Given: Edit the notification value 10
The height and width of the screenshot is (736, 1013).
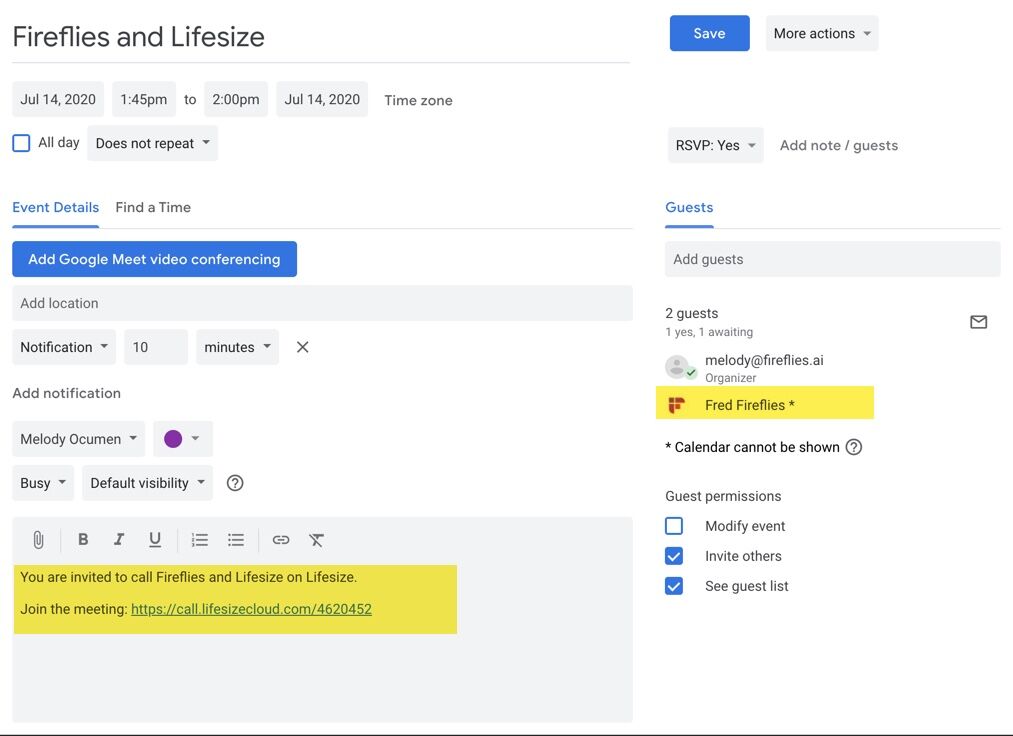Looking at the screenshot, I should pos(156,347).
